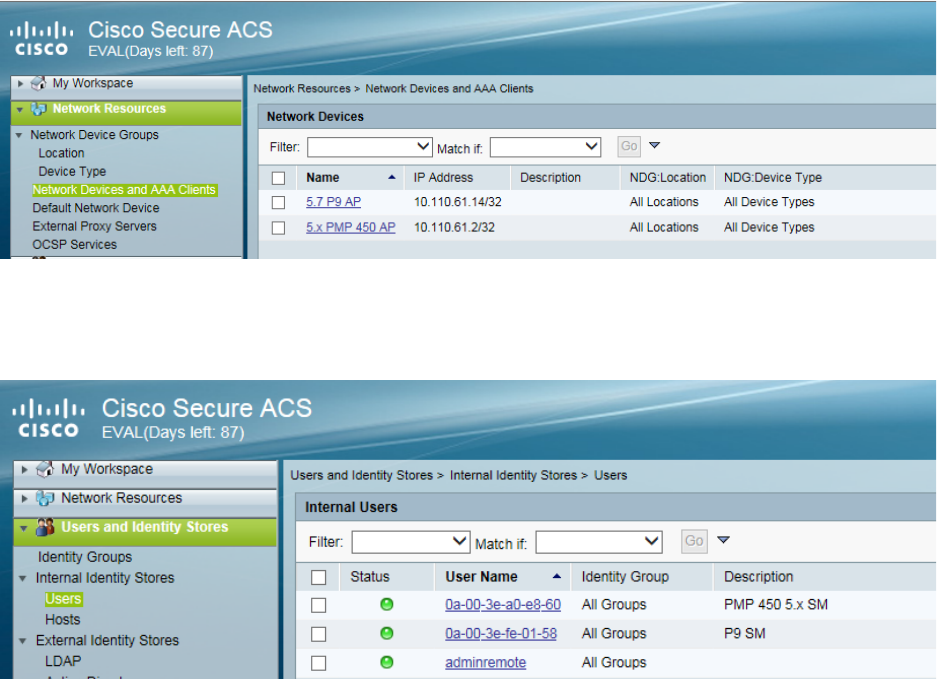Click the 10.110.61.14/32 IP address cell
The image size is (937, 679).
tap(458, 202)
